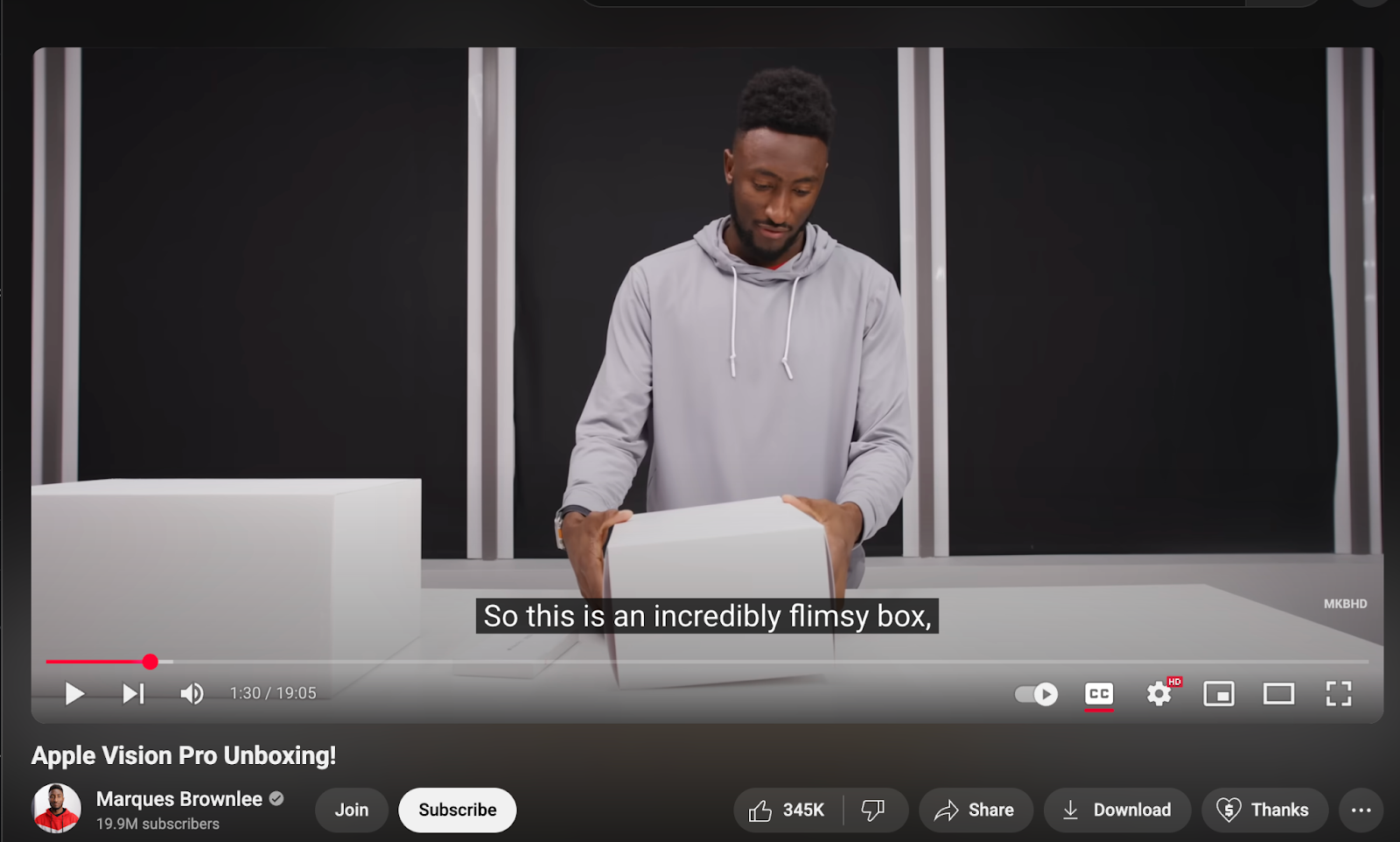Share the Apple Vision Pro video
Screen dimensions: 1400x842
pos(976,810)
